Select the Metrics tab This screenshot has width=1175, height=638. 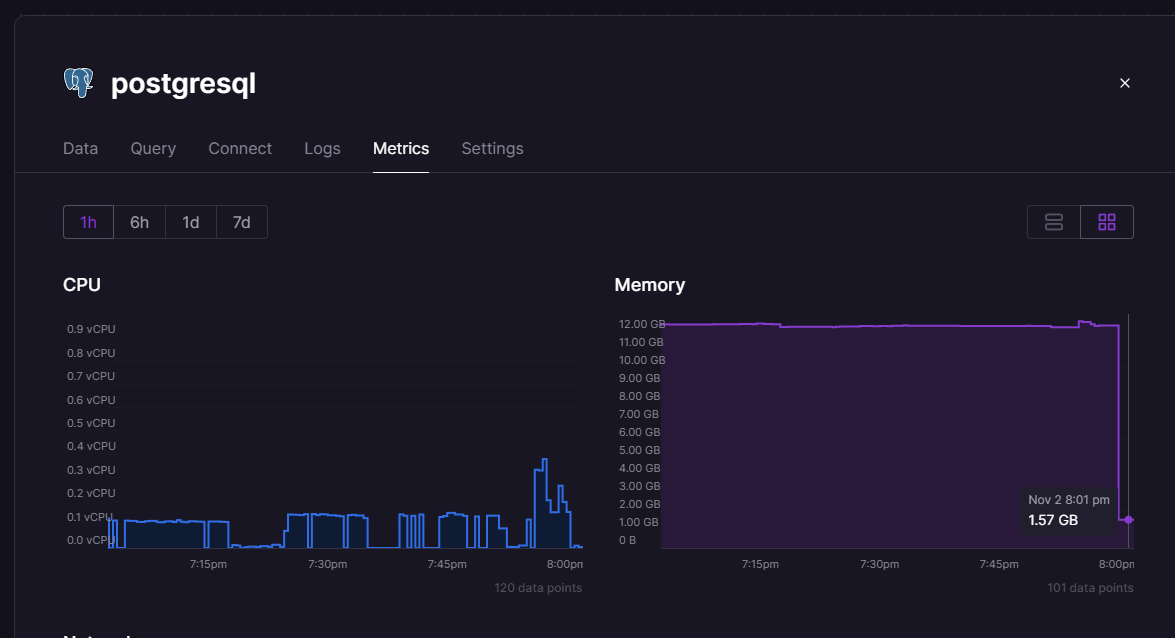[400, 148]
